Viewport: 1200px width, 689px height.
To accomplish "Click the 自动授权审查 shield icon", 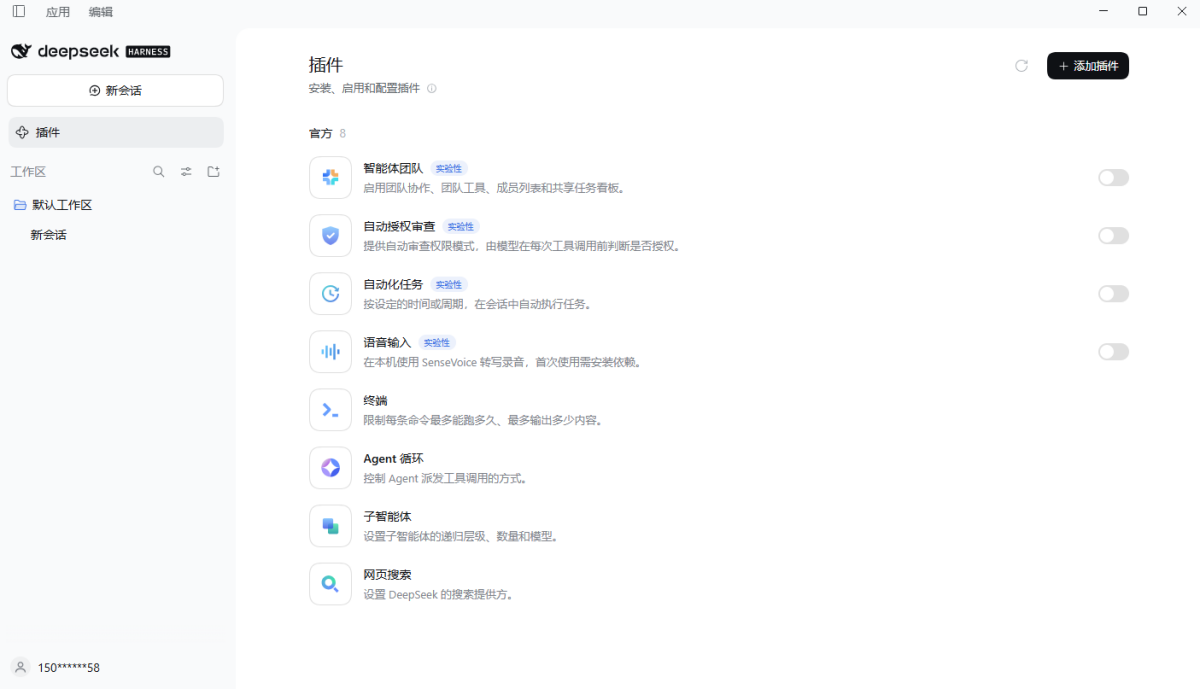I will click(x=331, y=236).
